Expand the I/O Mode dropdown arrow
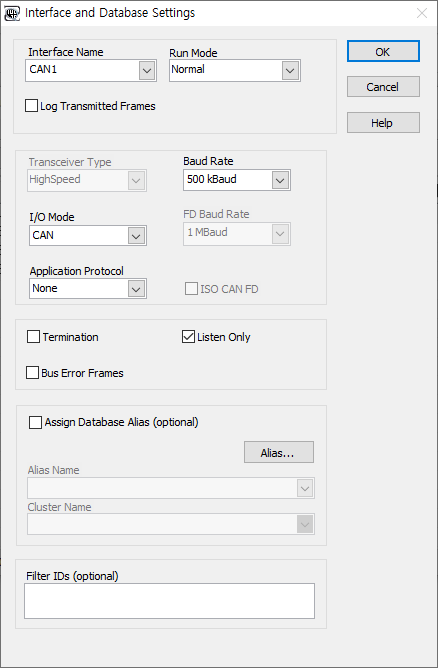 136,236
